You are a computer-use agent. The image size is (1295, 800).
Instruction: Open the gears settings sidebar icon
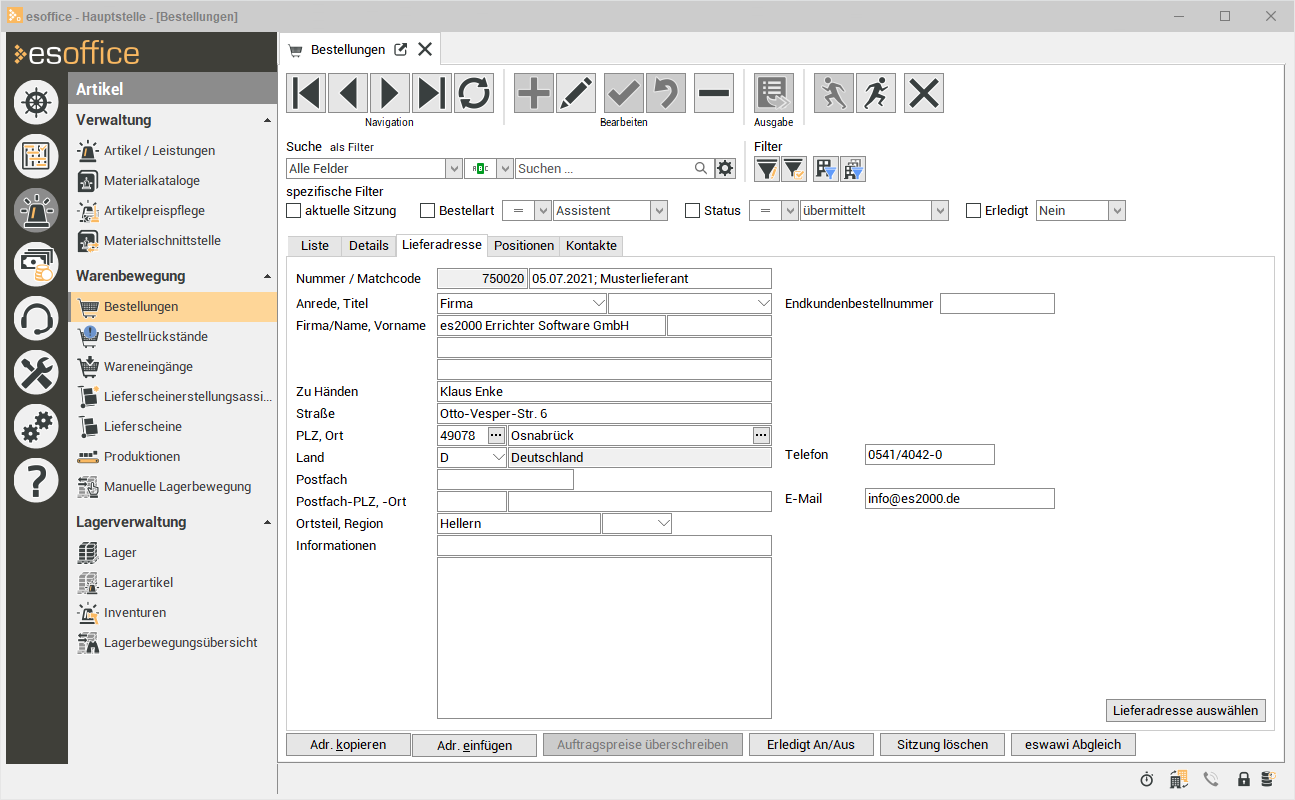coord(36,427)
